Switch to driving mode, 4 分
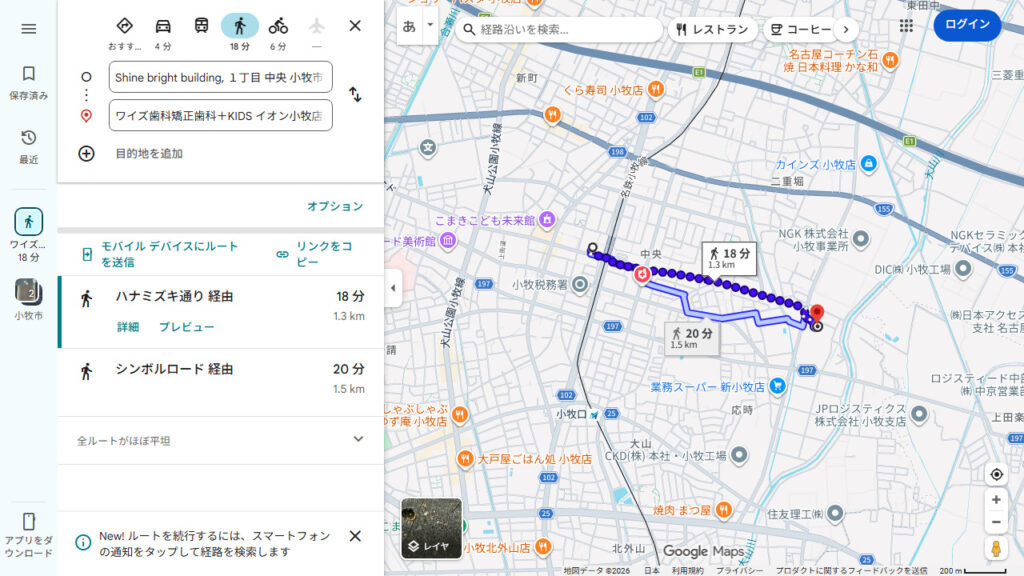 coord(163,33)
